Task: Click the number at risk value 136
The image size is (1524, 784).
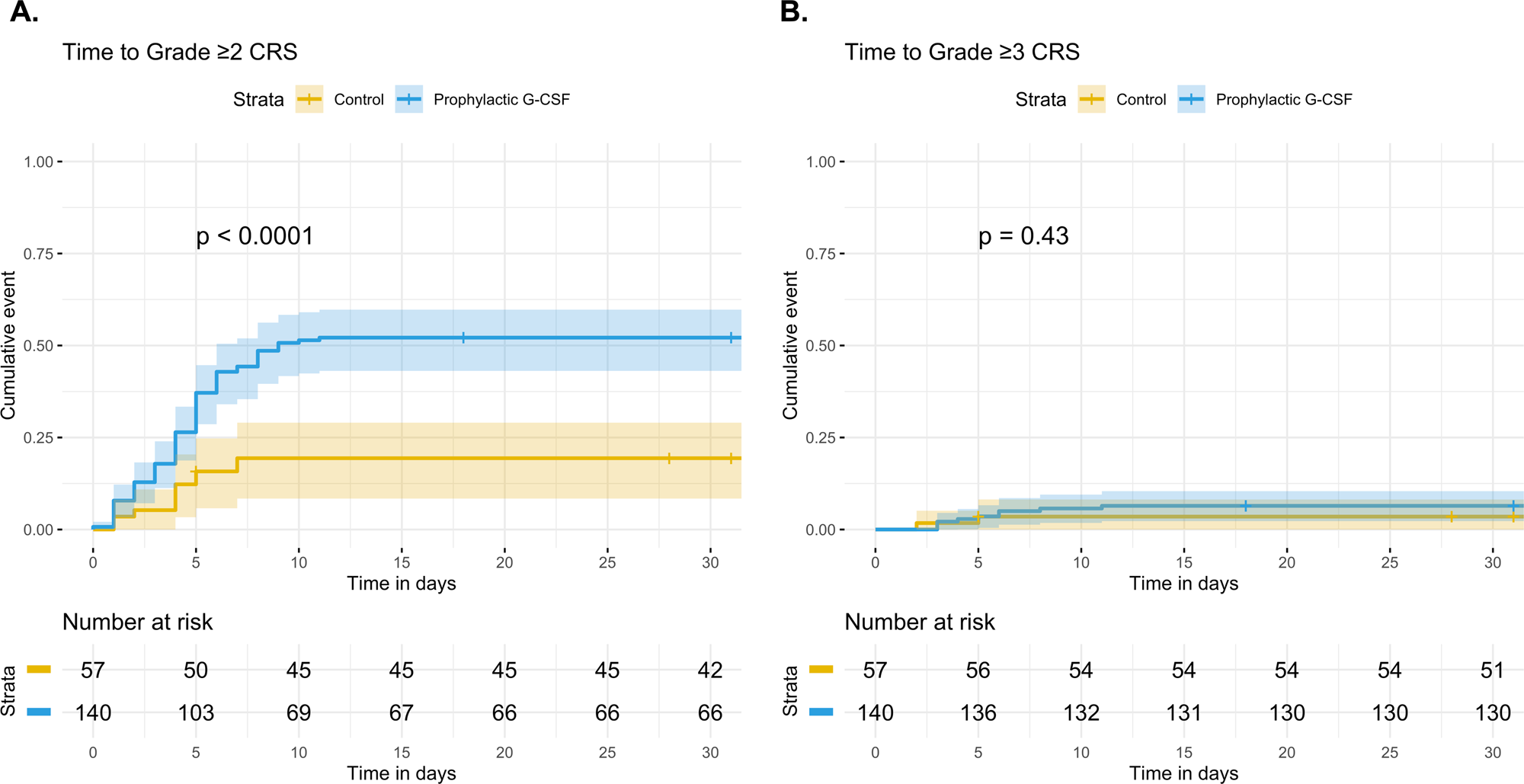Action: [x=978, y=713]
